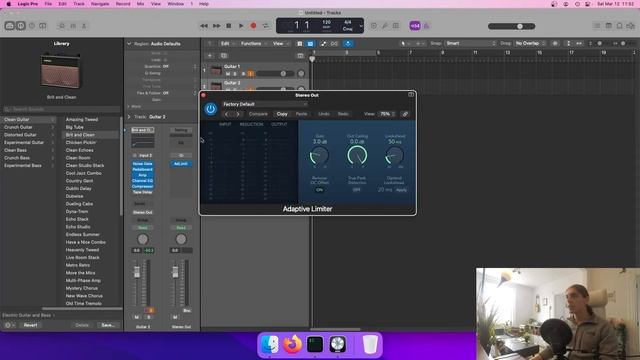Toggle the plug-in link button
The height and width of the screenshot is (360, 640).
pos(405,114)
